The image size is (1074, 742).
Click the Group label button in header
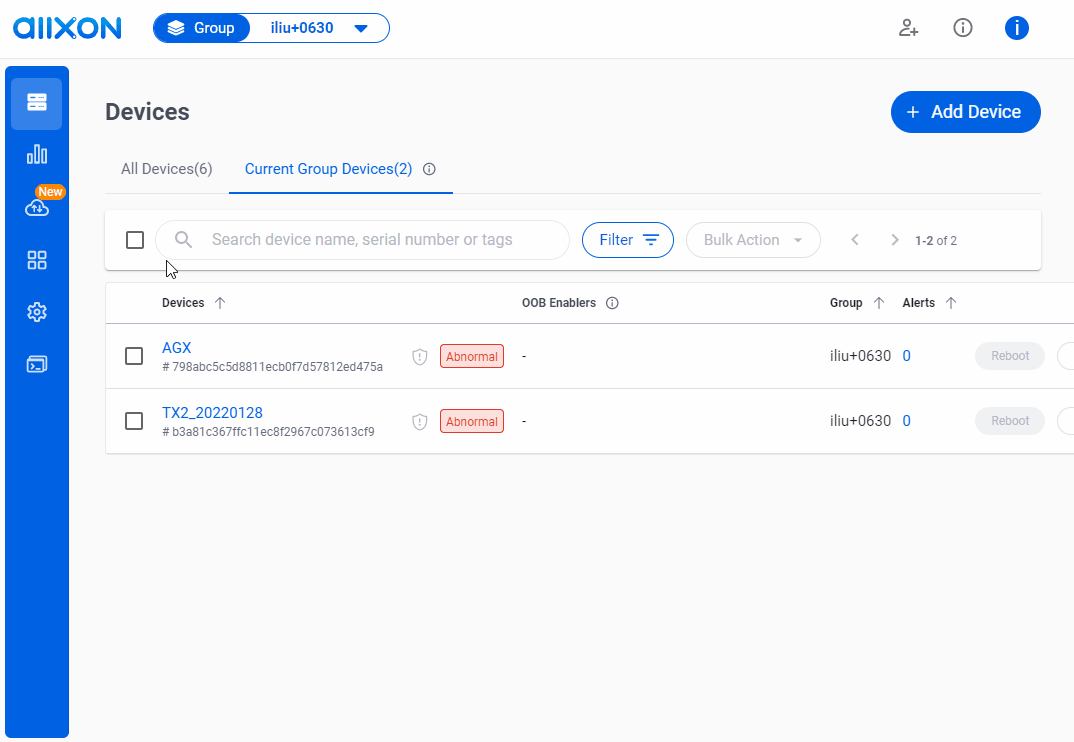202,28
